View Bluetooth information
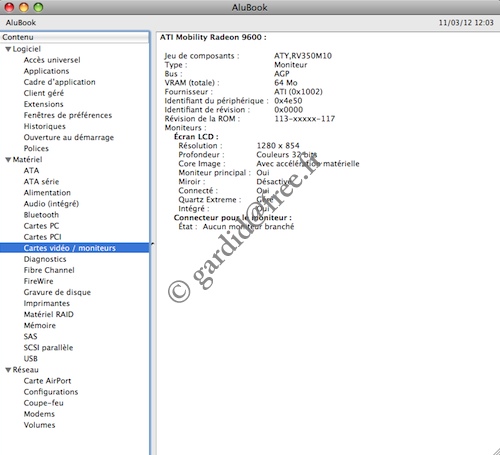The width and height of the screenshot is (500, 455). [41, 215]
